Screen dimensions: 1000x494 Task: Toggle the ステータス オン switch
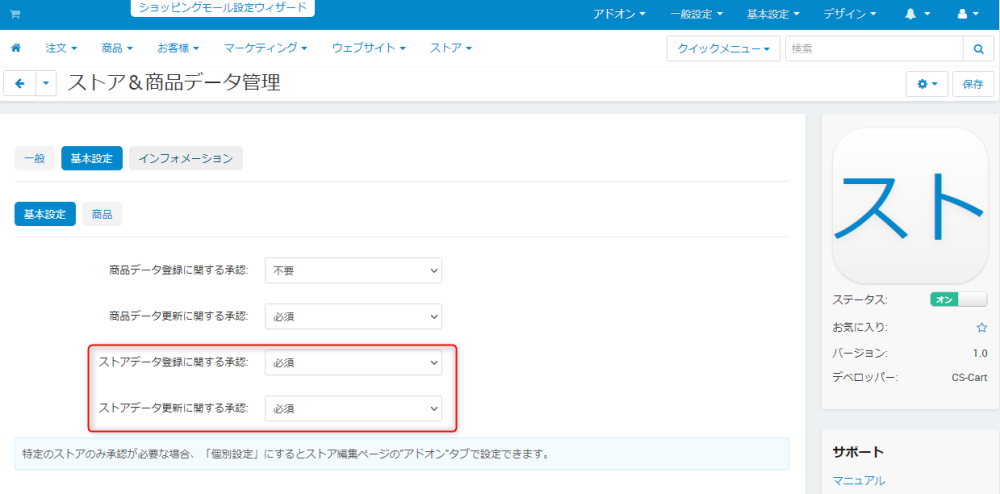point(959,300)
